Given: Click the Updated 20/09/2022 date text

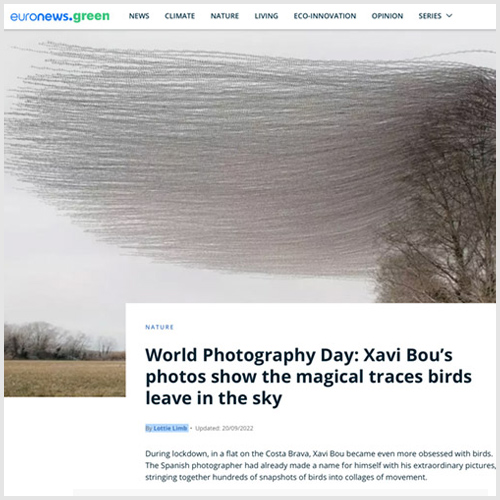Looking at the screenshot, I should (x=224, y=428).
